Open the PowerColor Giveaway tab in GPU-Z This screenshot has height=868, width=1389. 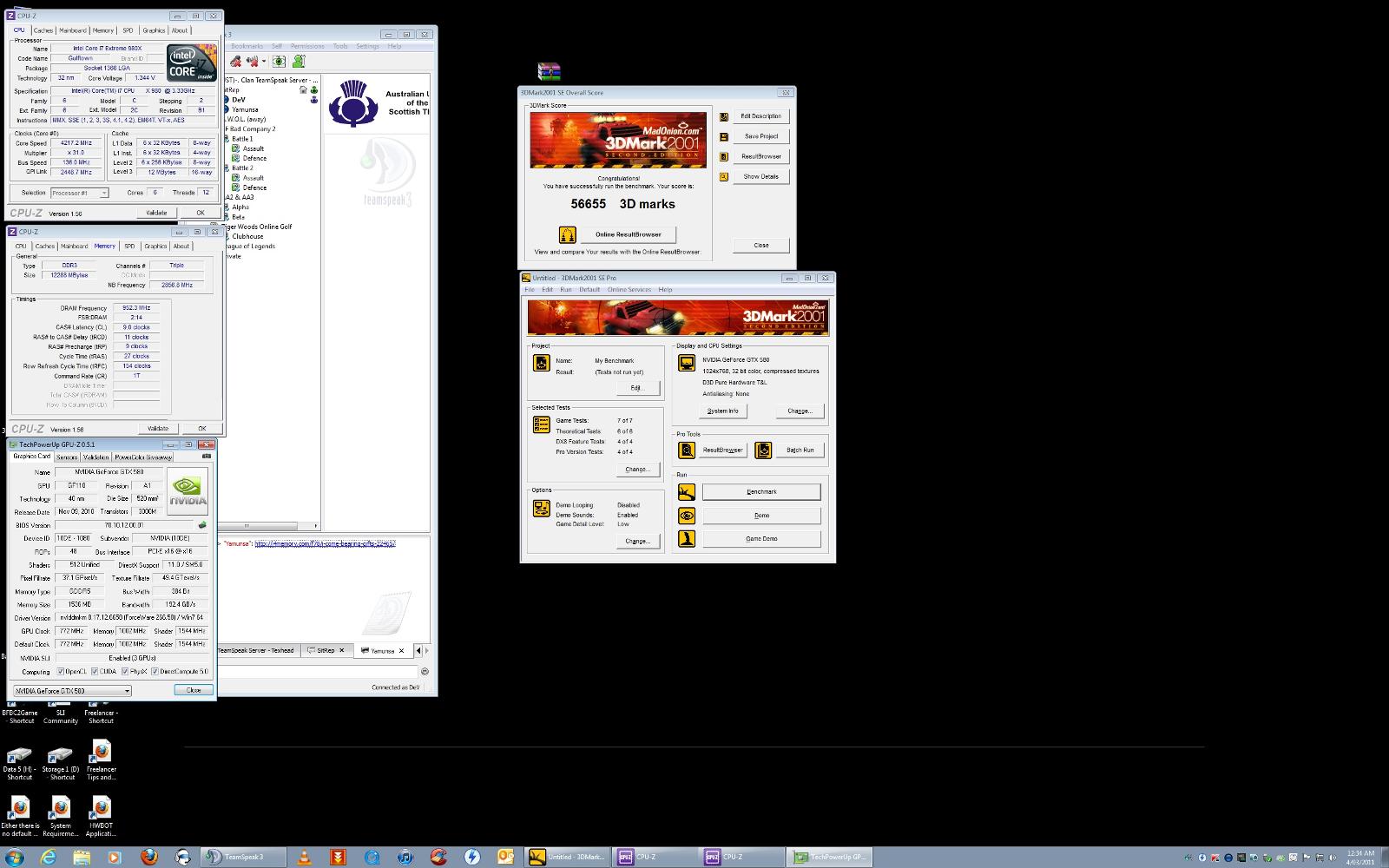point(143,457)
